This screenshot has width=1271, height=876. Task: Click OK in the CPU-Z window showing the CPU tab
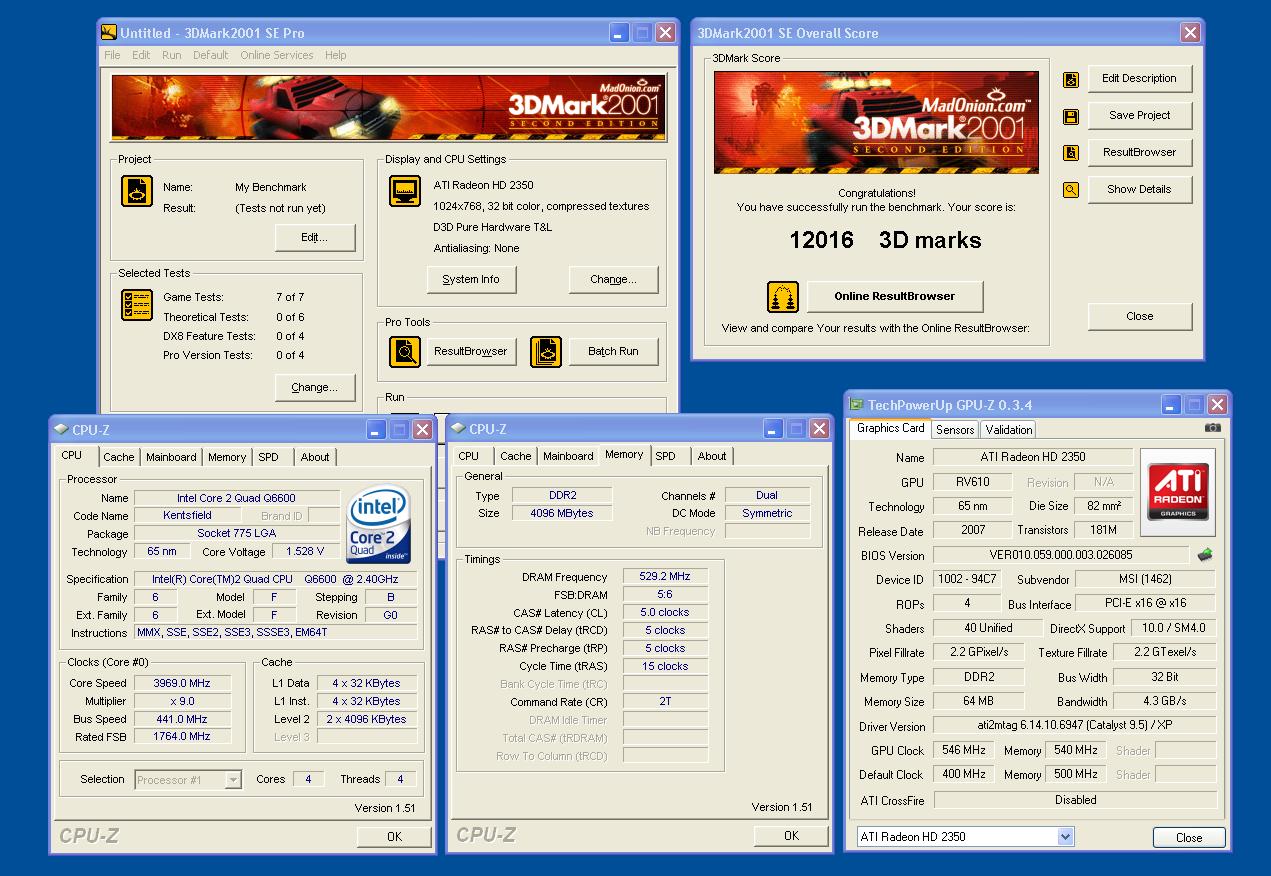(394, 837)
